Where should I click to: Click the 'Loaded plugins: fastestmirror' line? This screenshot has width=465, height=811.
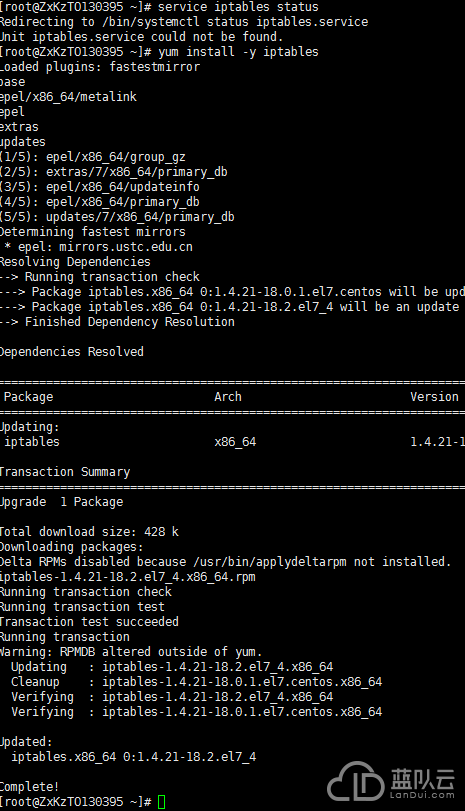pos(100,67)
